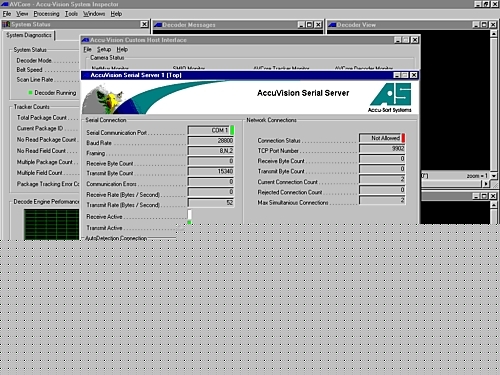Open the File menu in AVCore window
The height and width of the screenshot is (375, 500).
[7, 14]
